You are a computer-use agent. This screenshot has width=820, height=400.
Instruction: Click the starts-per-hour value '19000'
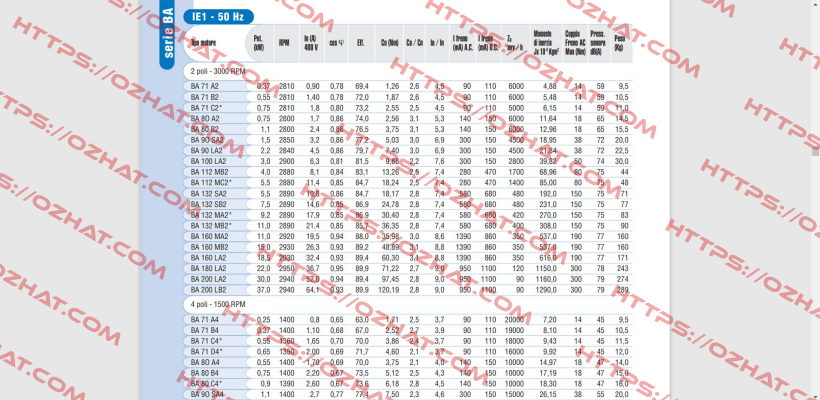coord(515,330)
